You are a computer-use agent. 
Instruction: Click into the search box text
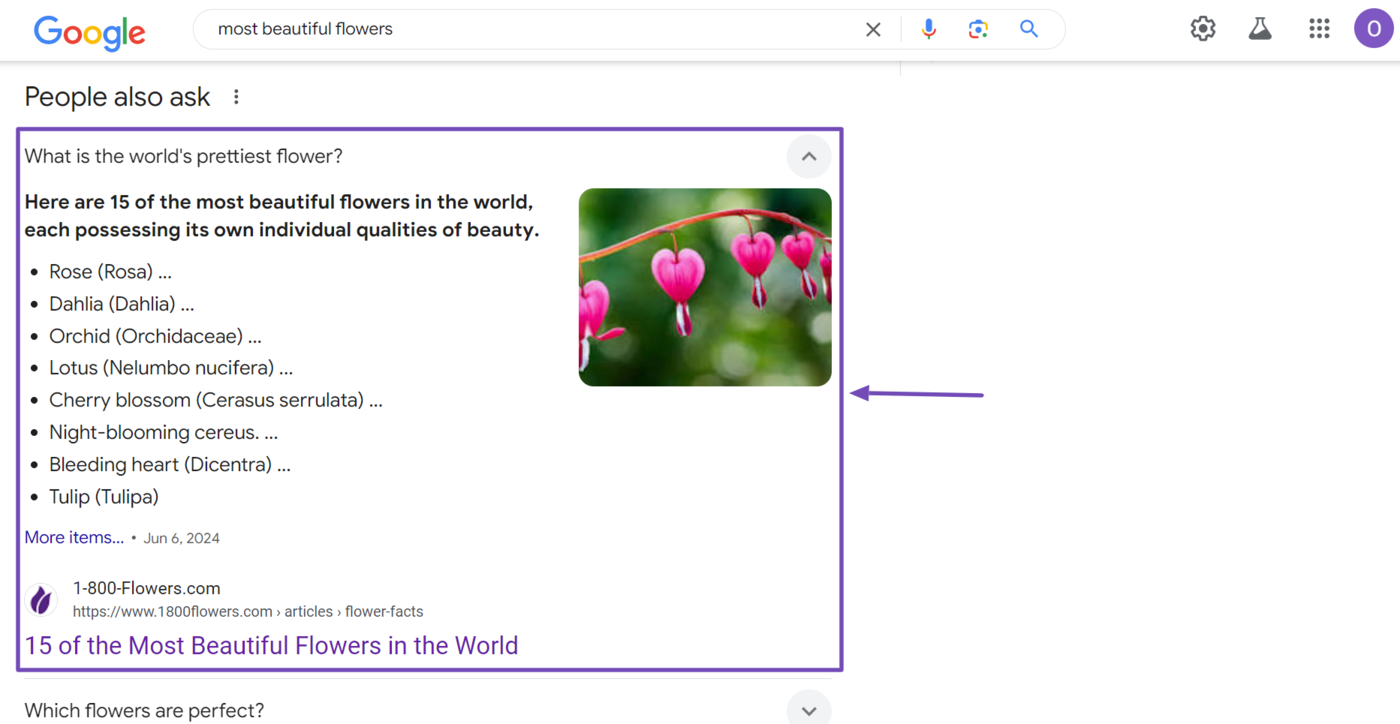[305, 29]
